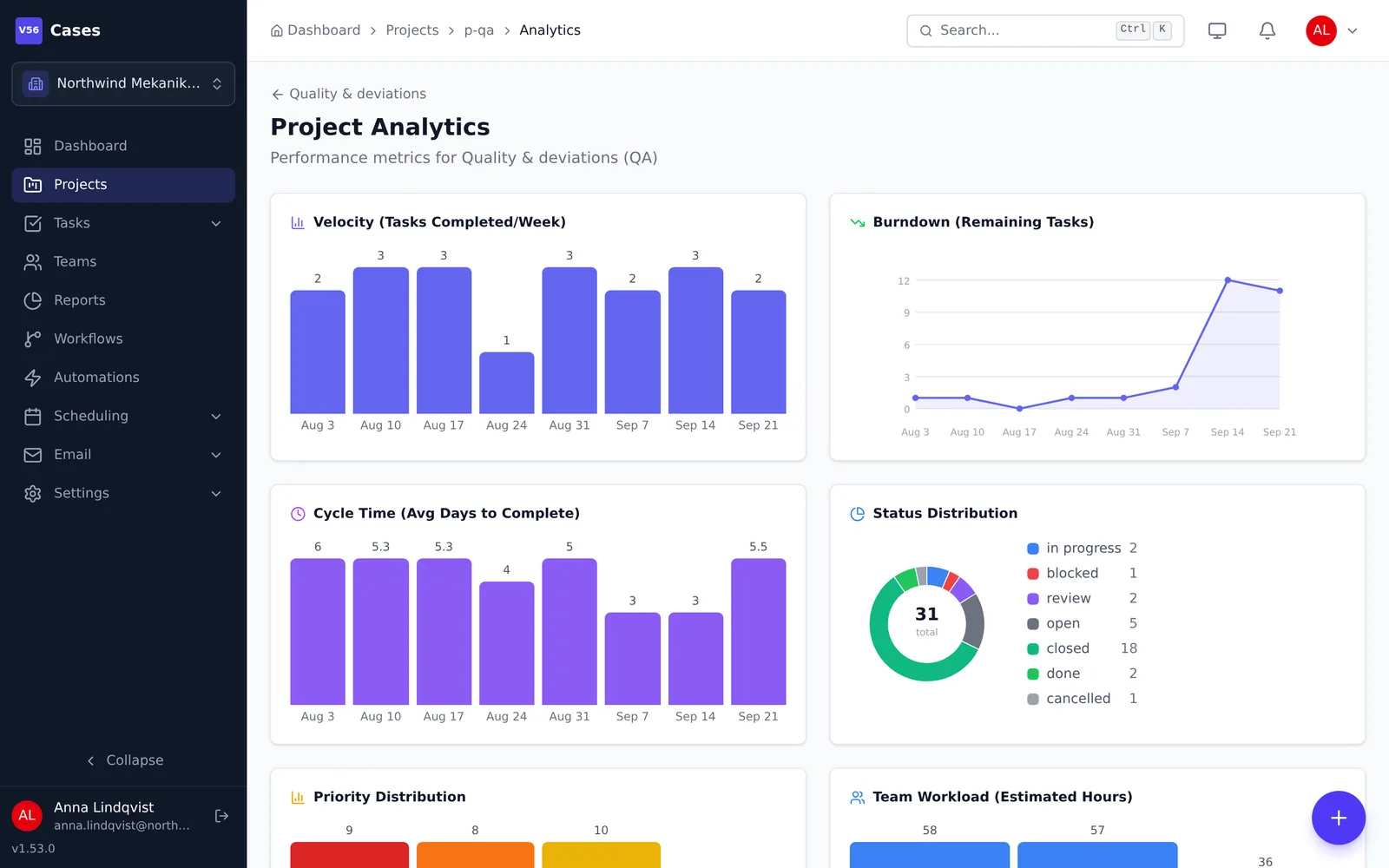This screenshot has height=868, width=1389.
Task: Expand the Settings submenu chevron
Action: coord(216,493)
